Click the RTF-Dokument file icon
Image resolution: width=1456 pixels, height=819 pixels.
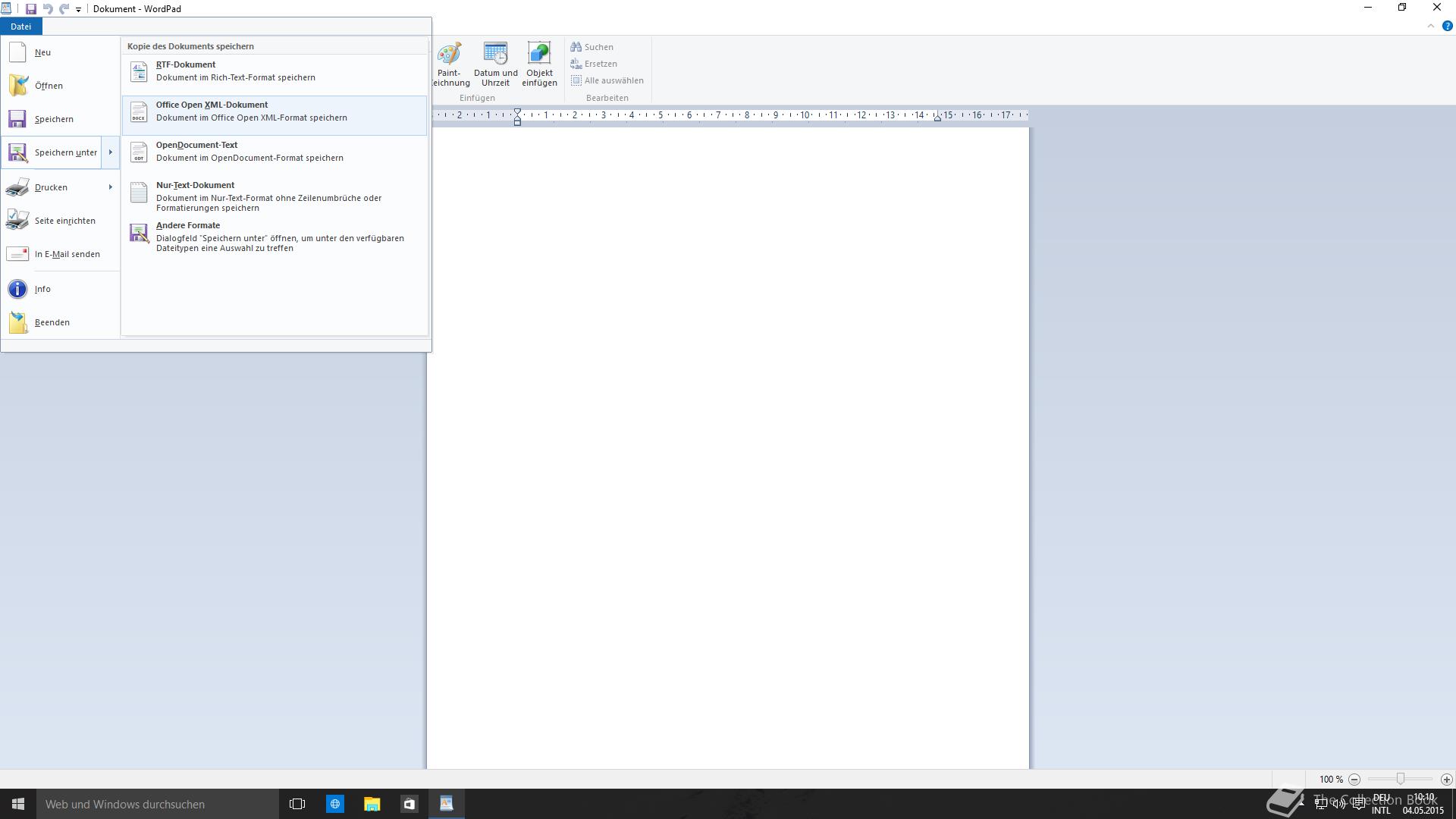[x=139, y=71]
